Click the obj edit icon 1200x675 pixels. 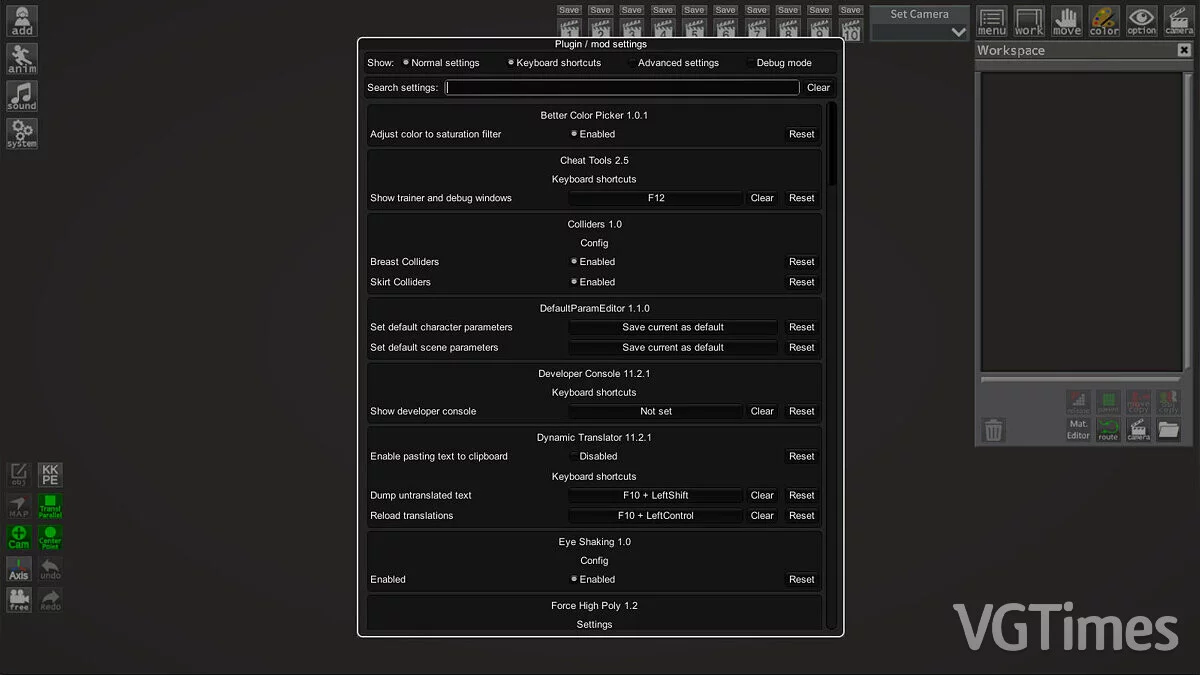(x=19, y=474)
